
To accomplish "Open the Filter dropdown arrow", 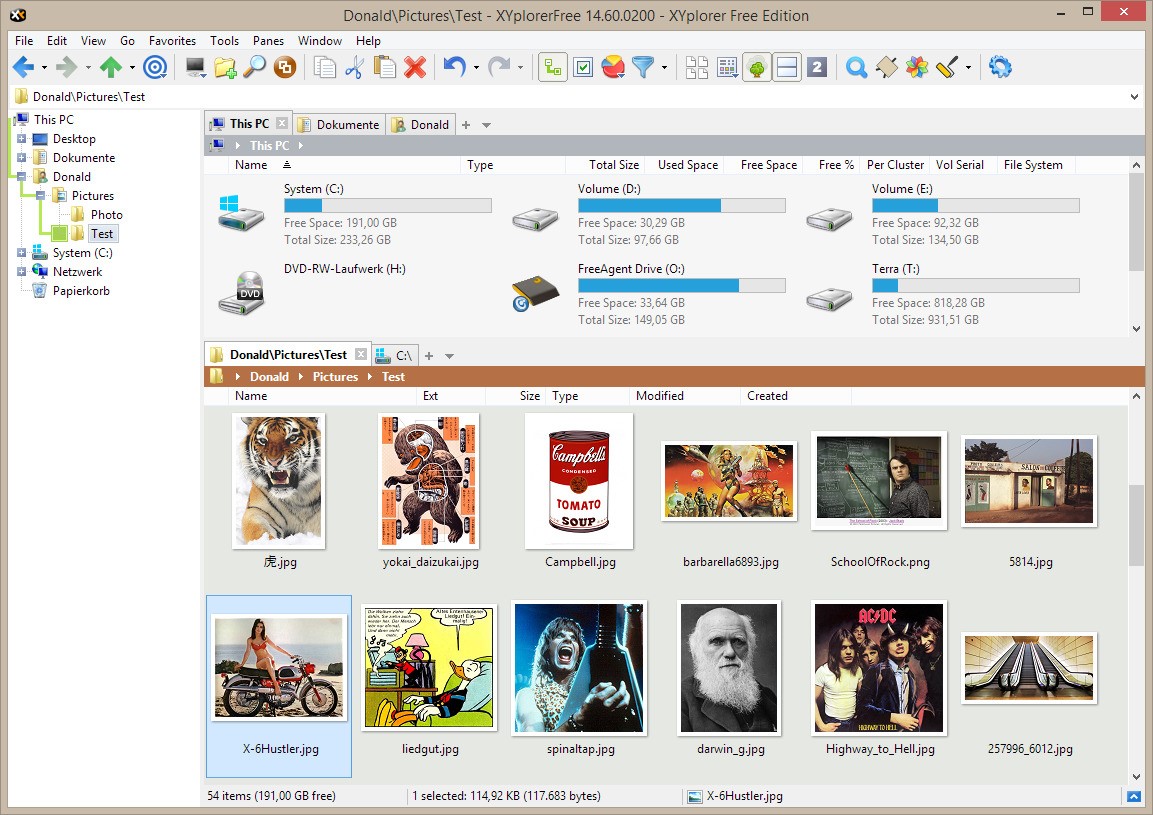I will [x=664, y=68].
